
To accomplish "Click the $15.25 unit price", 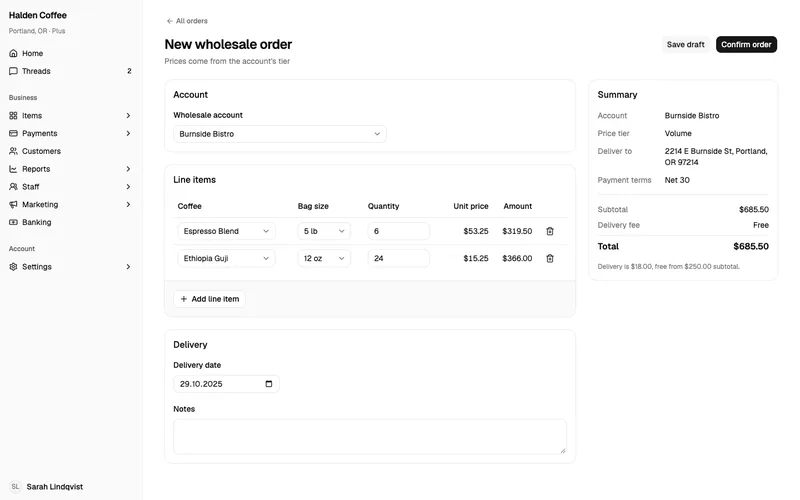I will pyautogui.click(x=476, y=258).
